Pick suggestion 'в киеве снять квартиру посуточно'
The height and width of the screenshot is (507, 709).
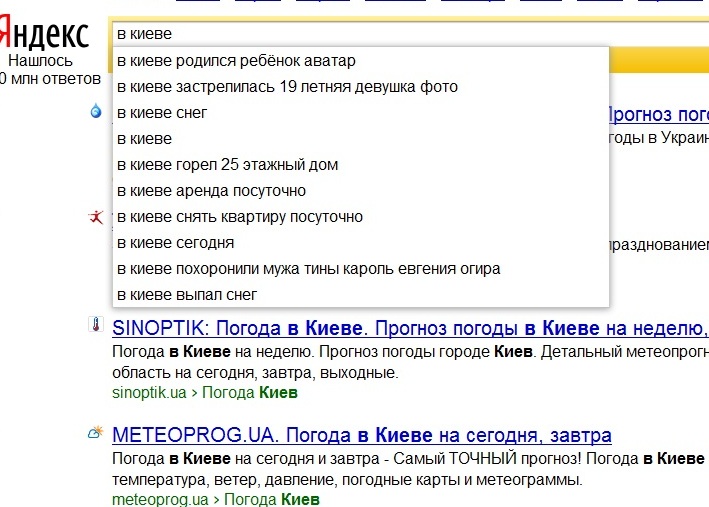[361, 217]
